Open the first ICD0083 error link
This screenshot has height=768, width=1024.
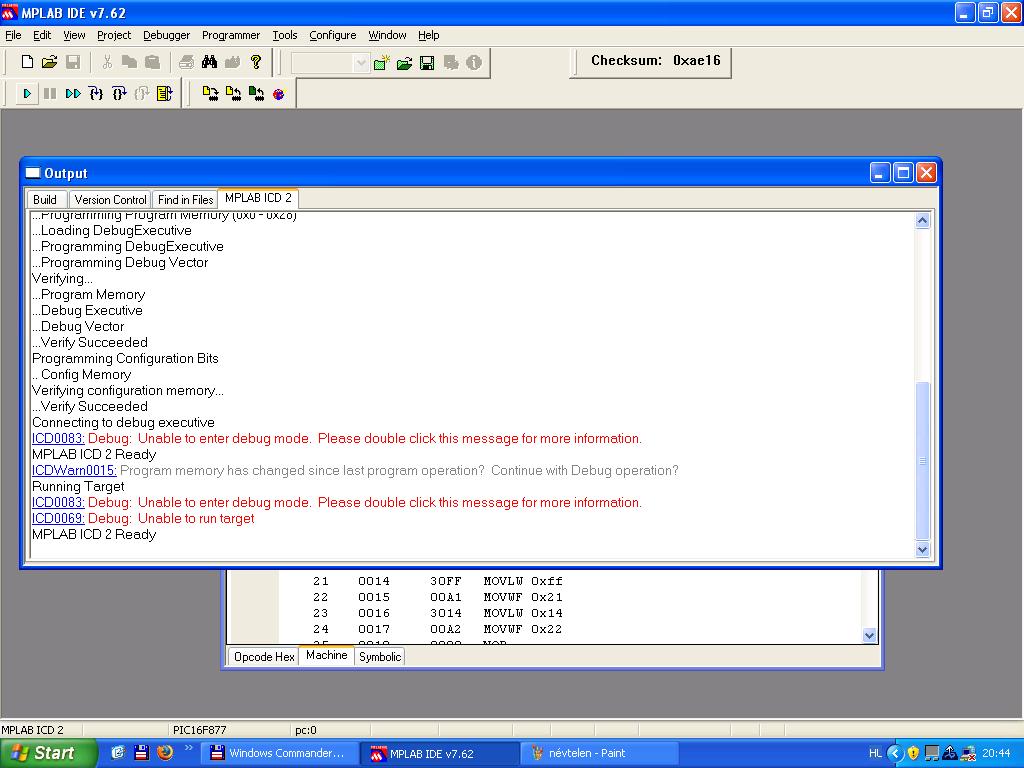pyautogui.click(x=58, y=439)
